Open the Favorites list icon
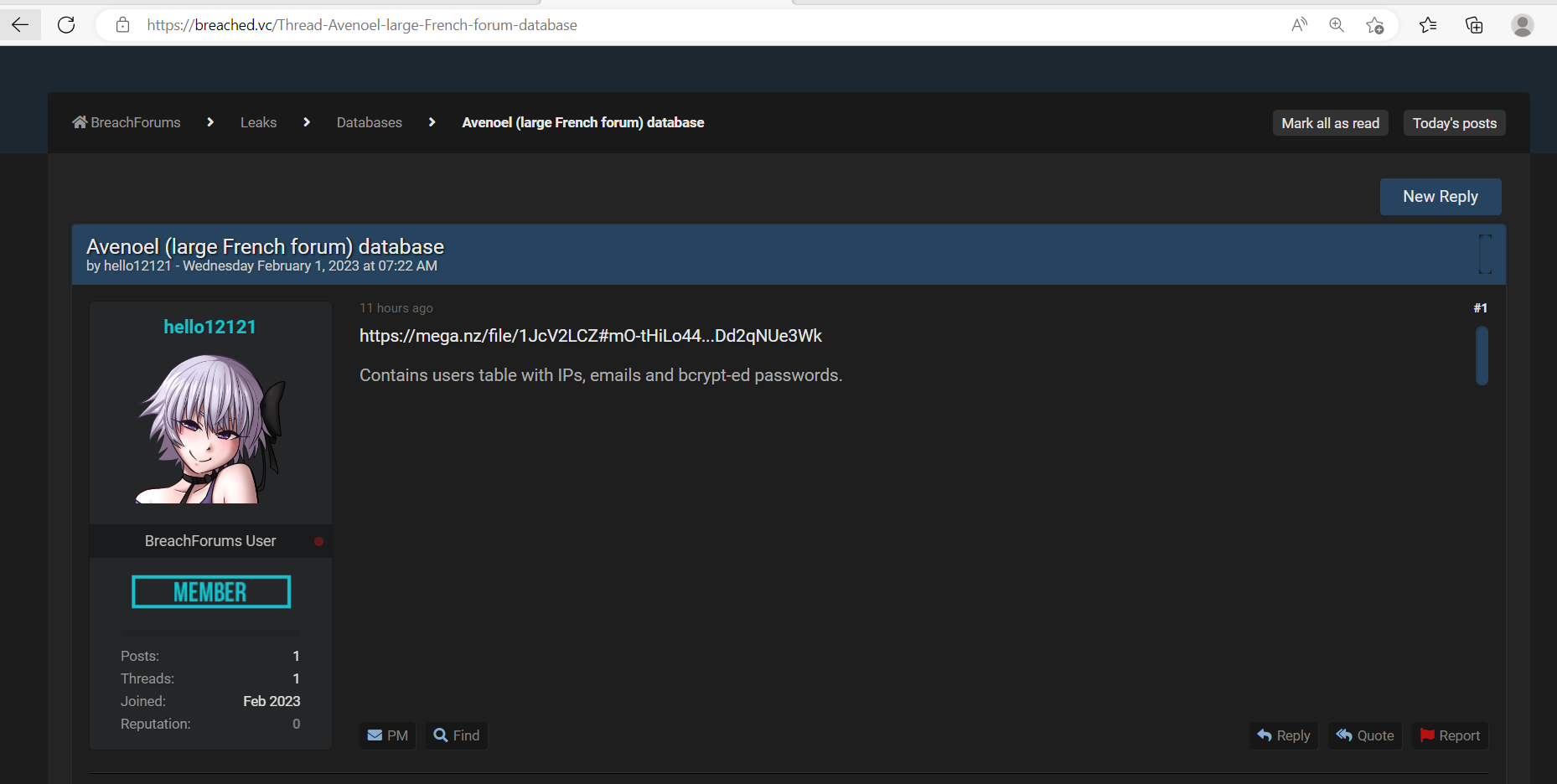1557x784 pixels. point(1428,25)
